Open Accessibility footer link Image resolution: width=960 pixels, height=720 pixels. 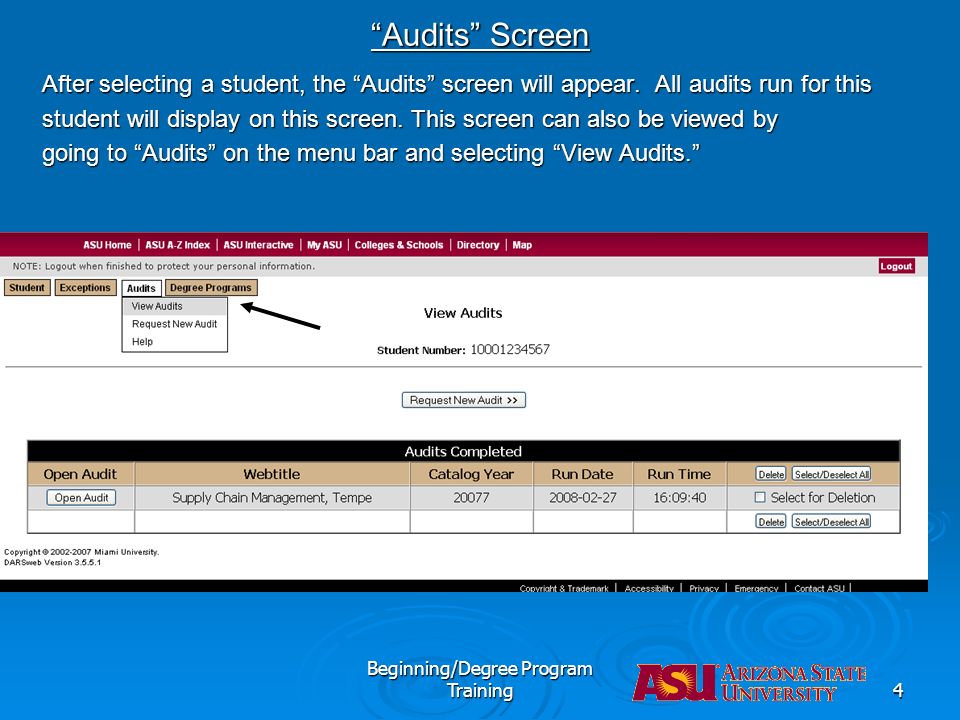tap(649, 588)
